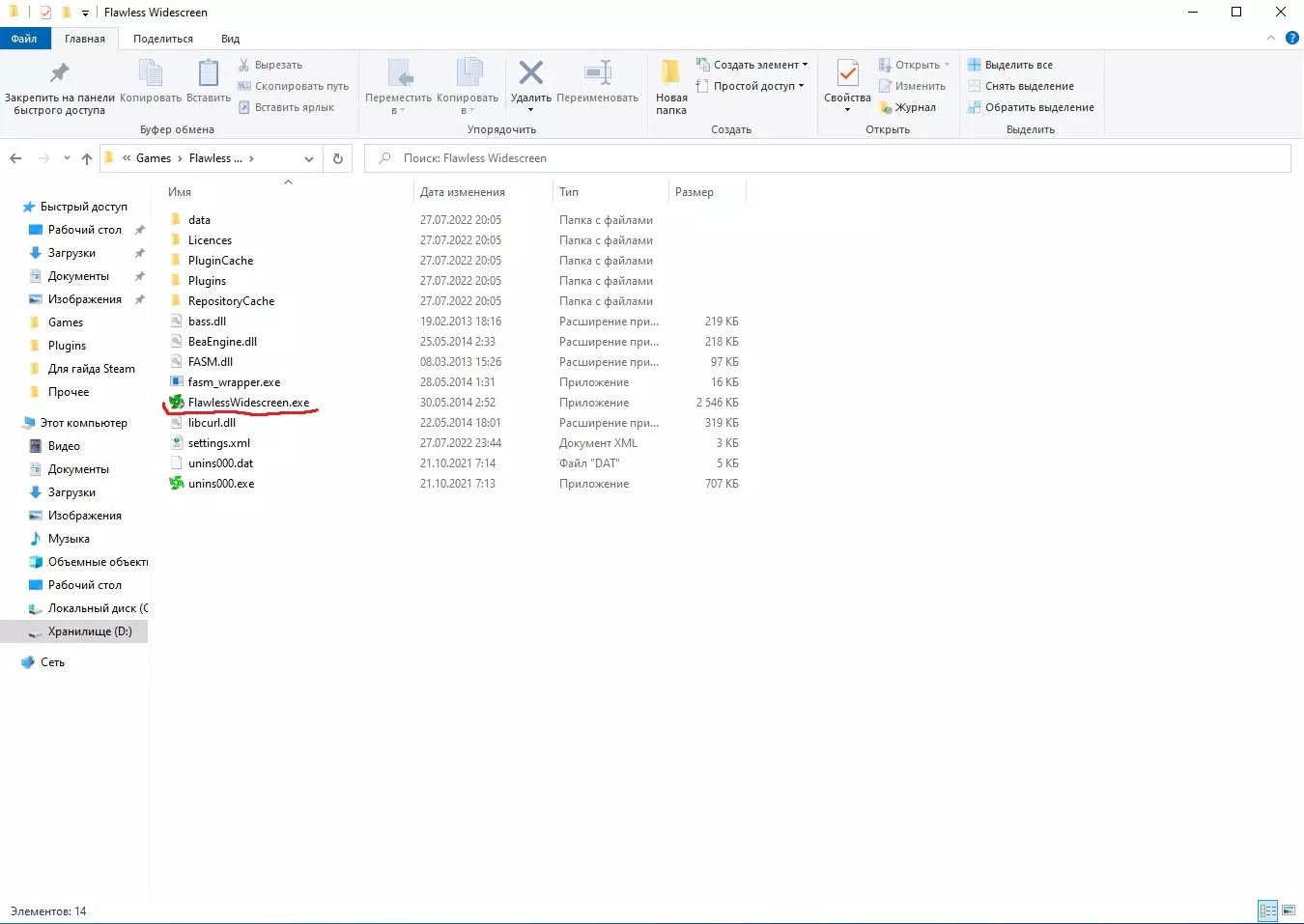Click the Paste (Вставить) icon
1304x924 pixels.
(209, 73)
